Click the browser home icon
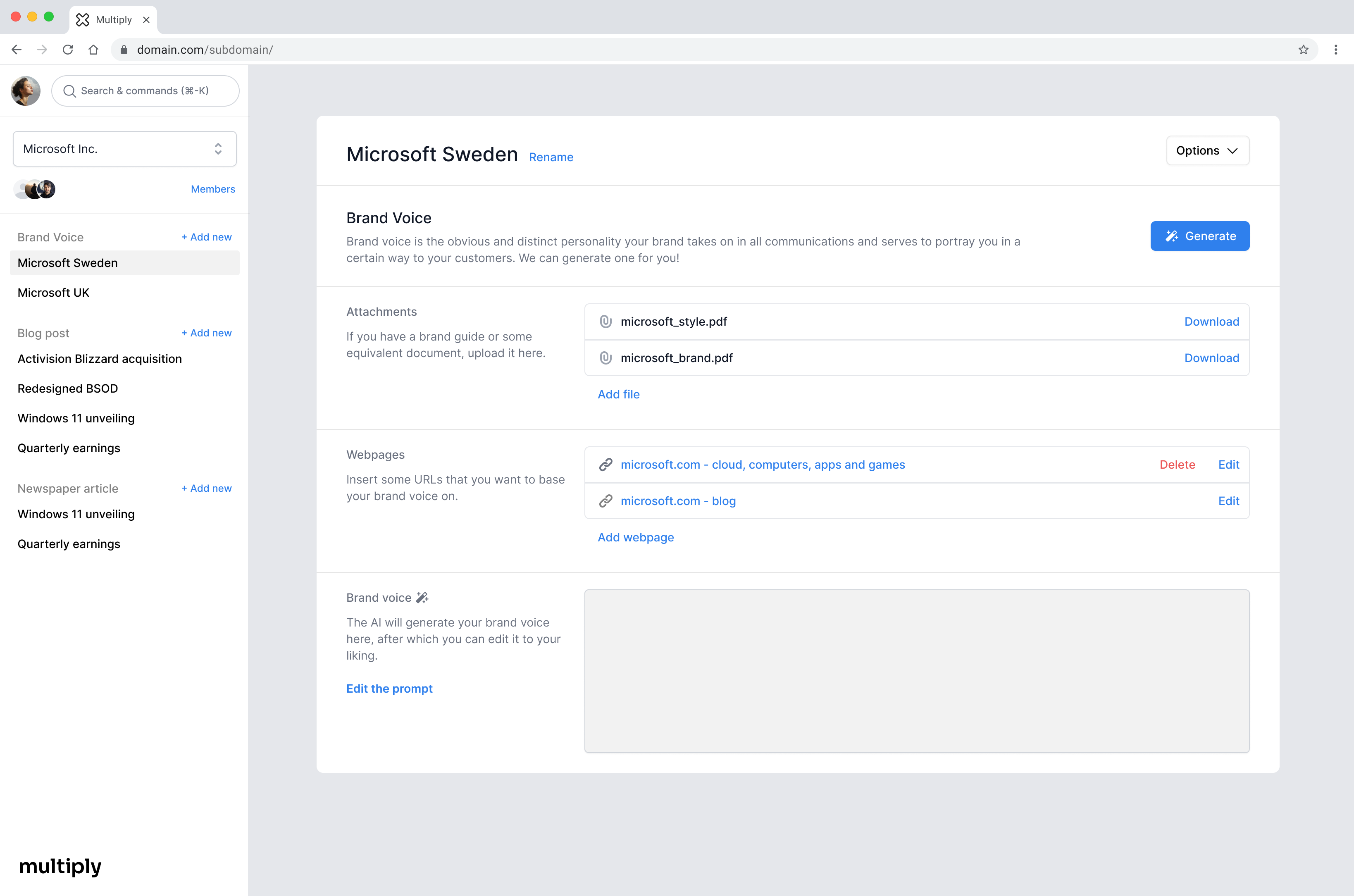 click(93, 50)
